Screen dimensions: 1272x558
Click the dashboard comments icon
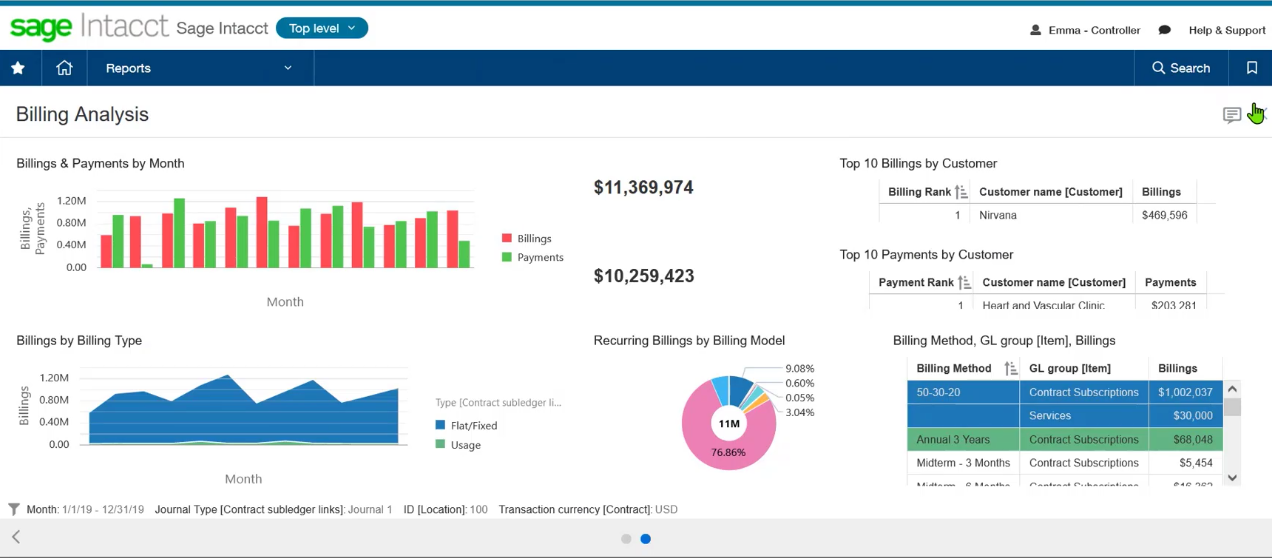point(1232,115)
